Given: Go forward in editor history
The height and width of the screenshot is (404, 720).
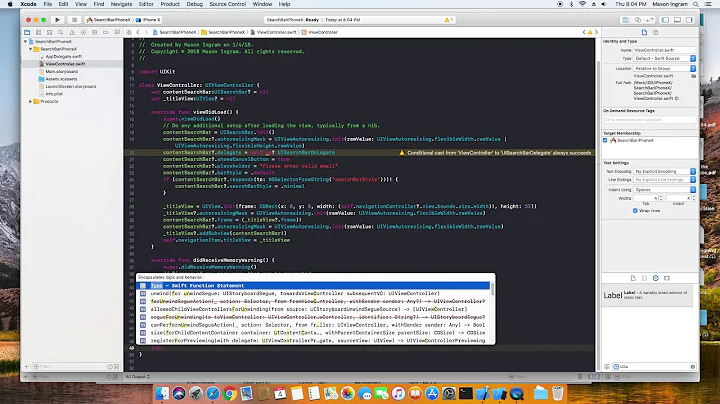Looking at the screenshot, I should point(146,32).
